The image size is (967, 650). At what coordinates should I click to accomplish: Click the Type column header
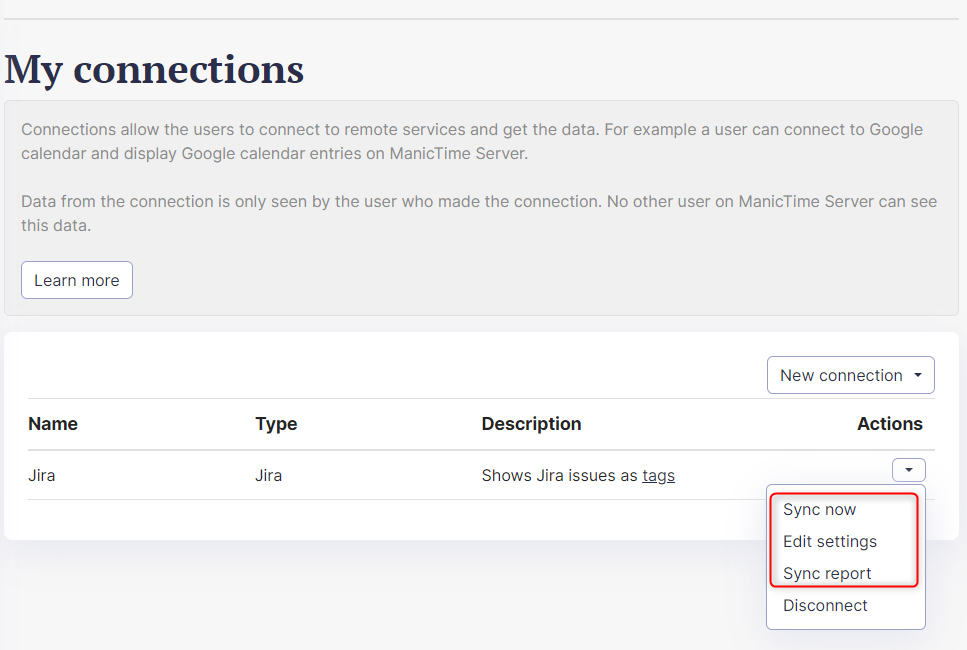point(276,424)
